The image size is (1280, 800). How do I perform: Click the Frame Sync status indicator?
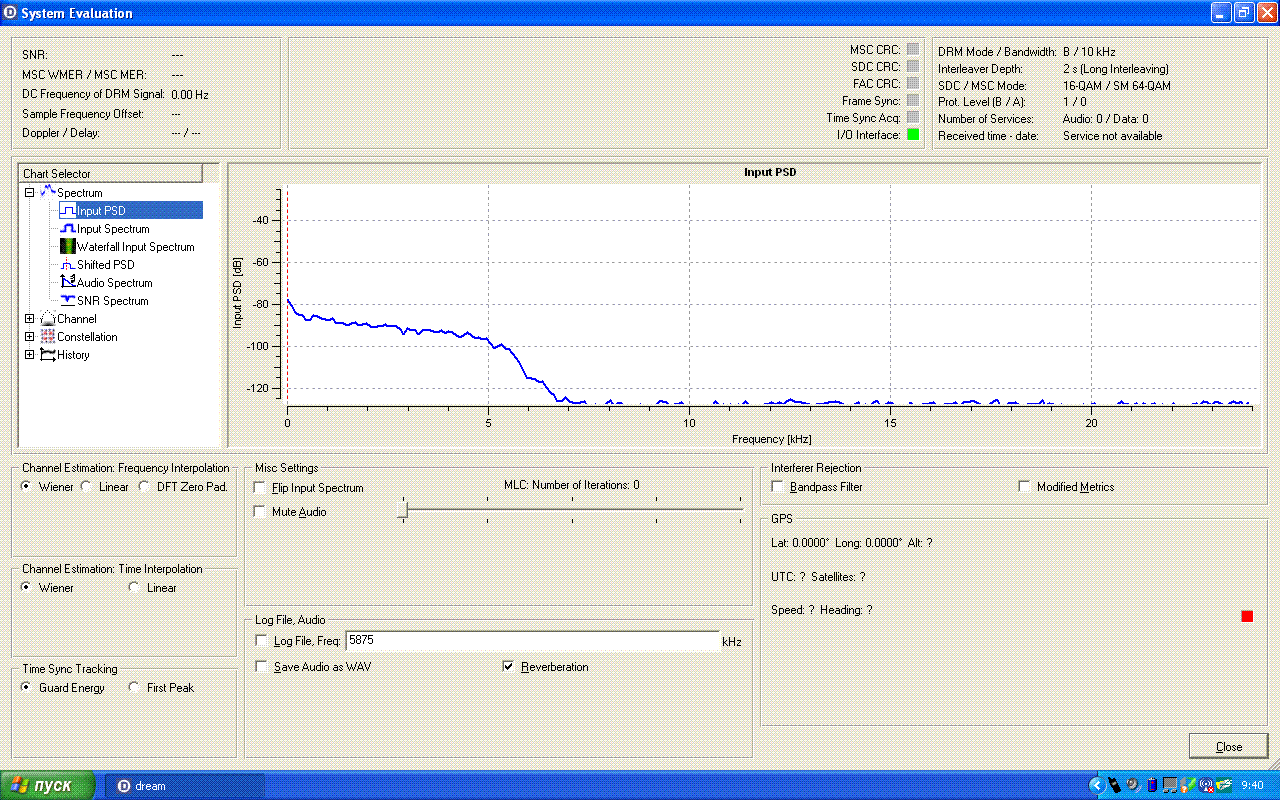[x=912, y=100]
